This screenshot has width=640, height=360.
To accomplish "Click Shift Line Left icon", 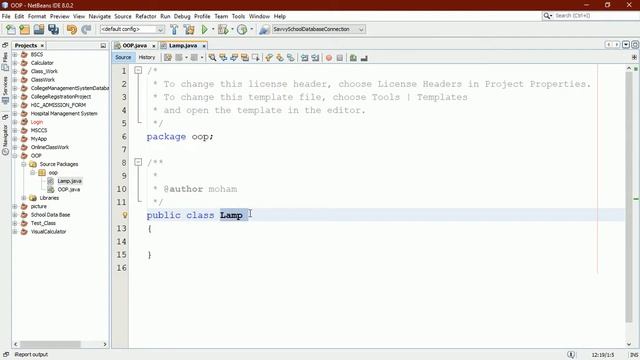I will (x=304, y=58).
